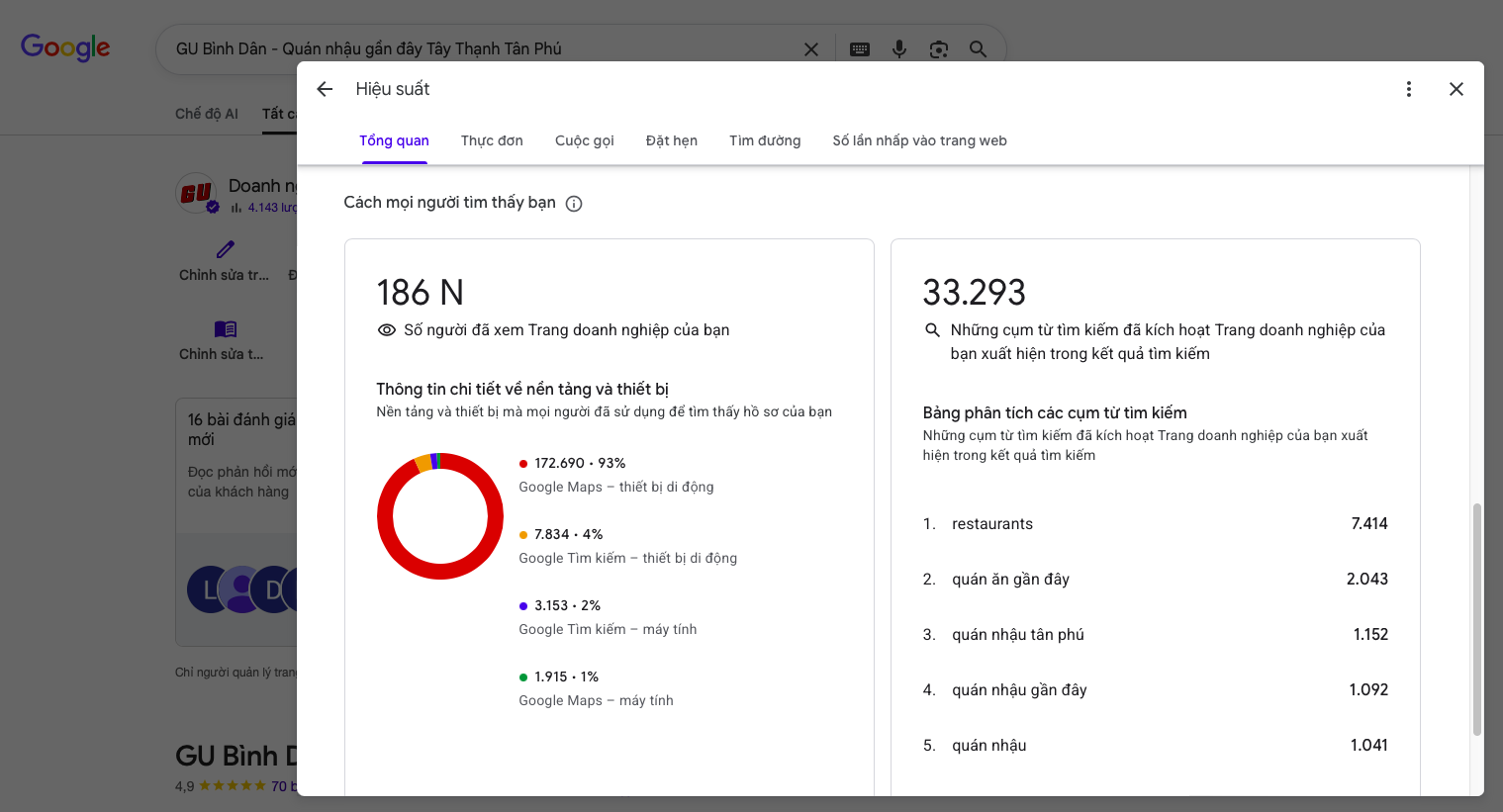
Task: Click the Google logo
Action: (65, 47)
